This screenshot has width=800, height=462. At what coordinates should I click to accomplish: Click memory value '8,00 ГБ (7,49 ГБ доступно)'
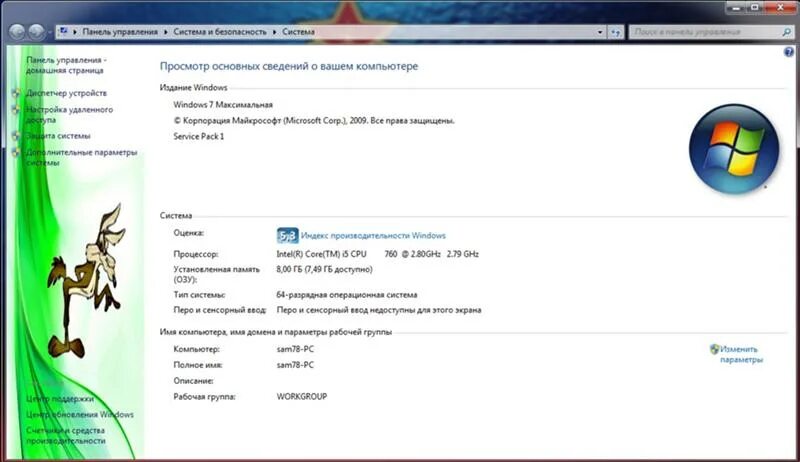[x=324, y=269]
